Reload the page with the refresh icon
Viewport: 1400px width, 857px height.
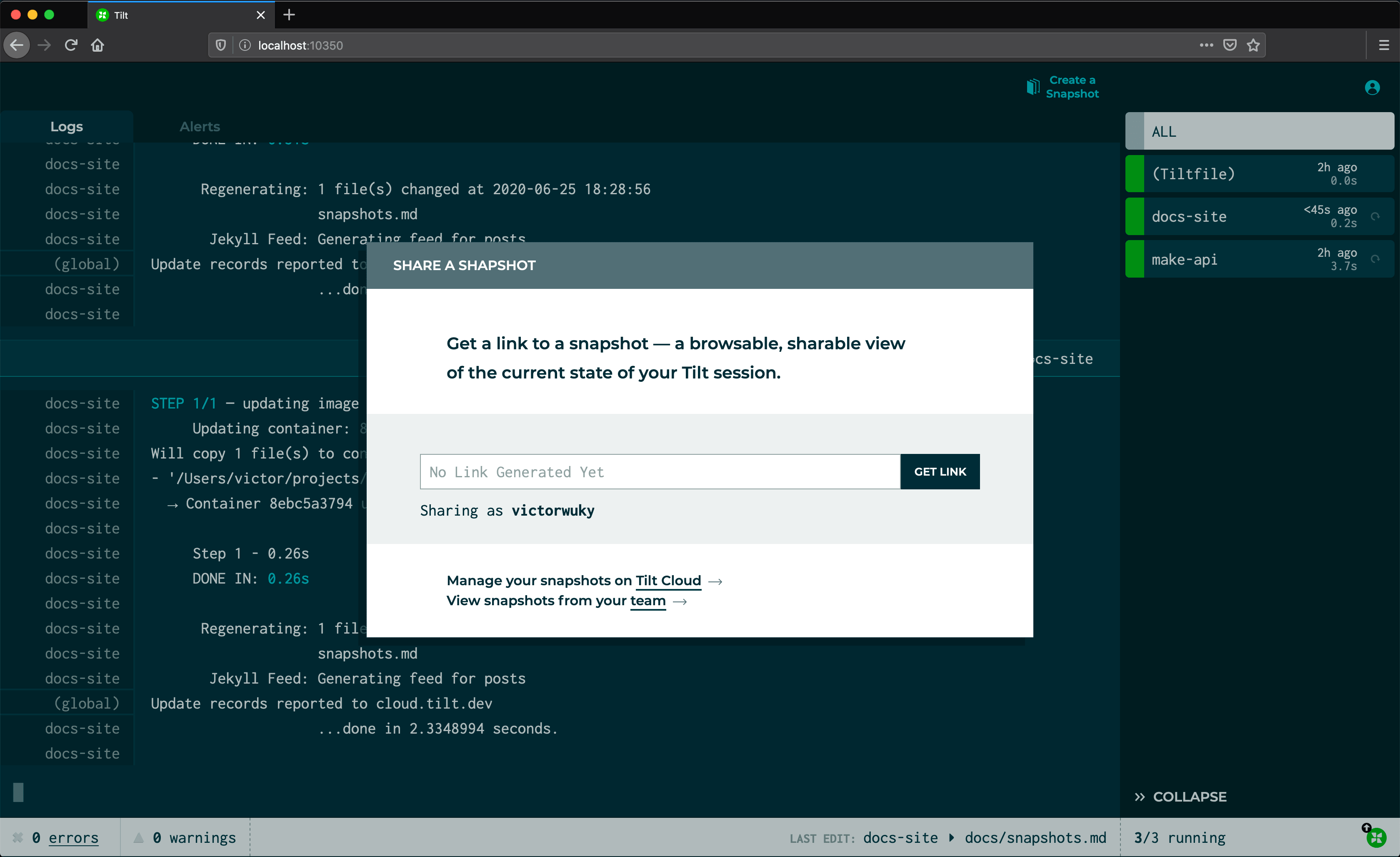pos(71,45)
